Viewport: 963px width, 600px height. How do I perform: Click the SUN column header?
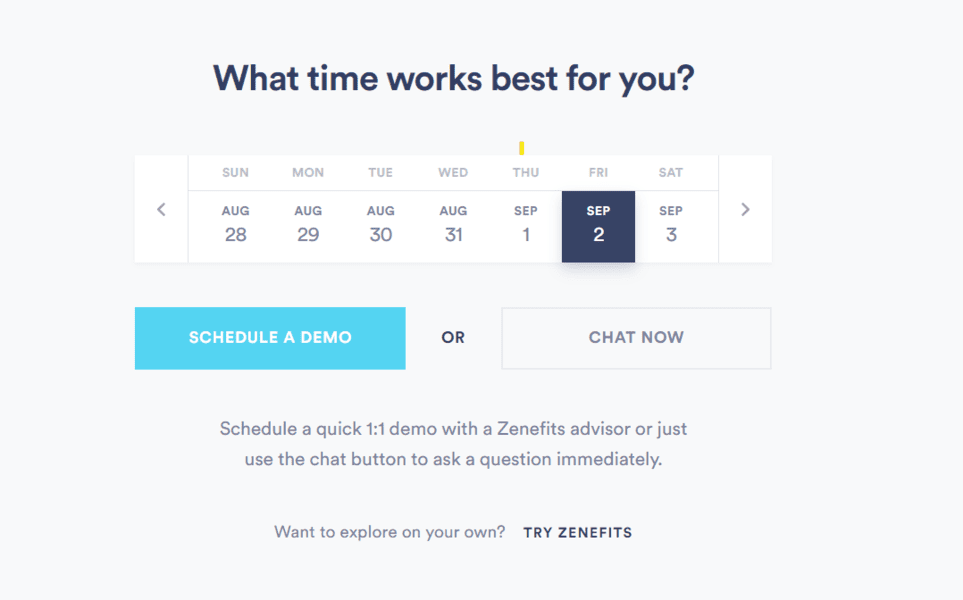(235, 172)
